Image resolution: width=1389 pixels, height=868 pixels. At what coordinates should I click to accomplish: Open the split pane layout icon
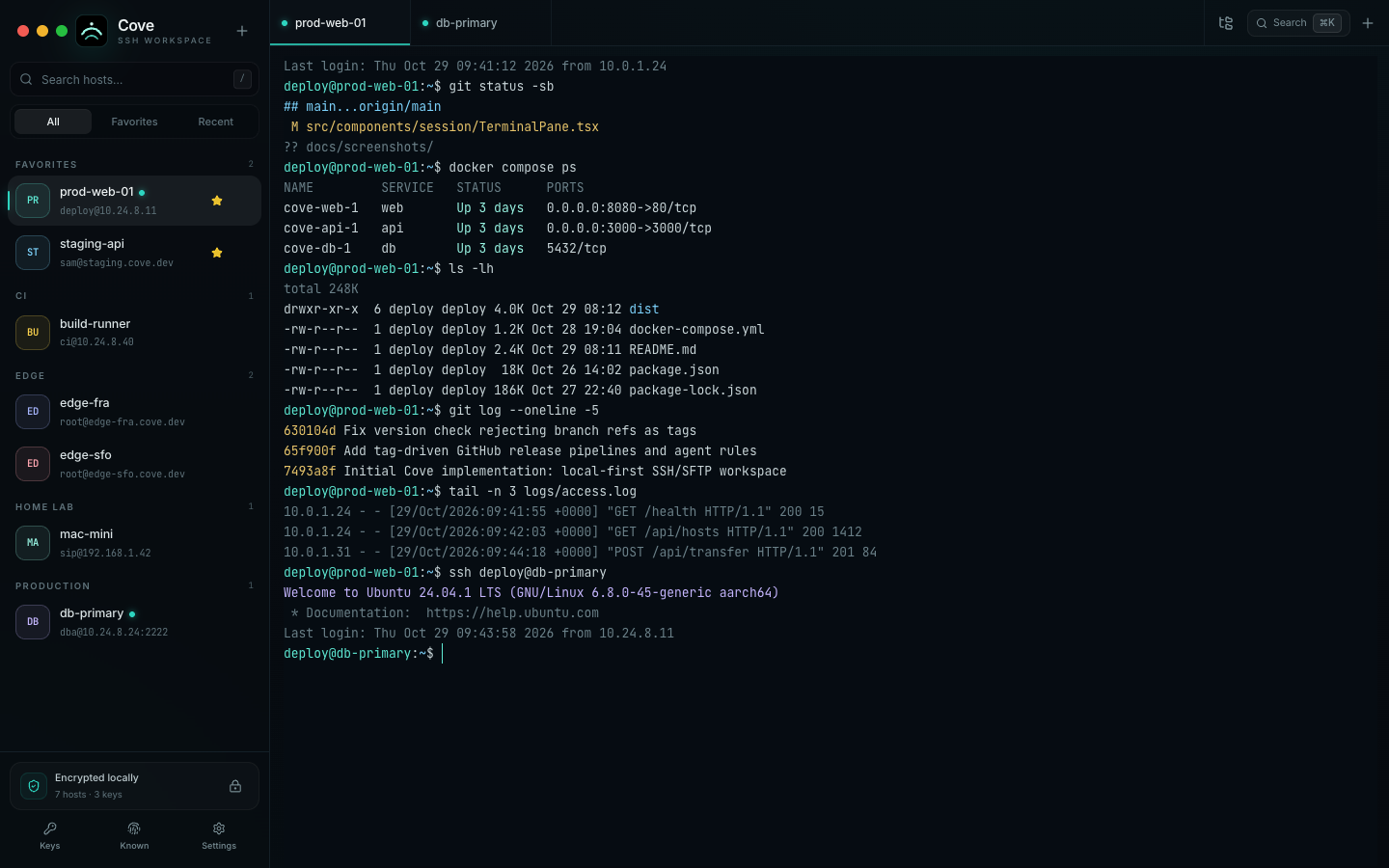pos(1226,23)
